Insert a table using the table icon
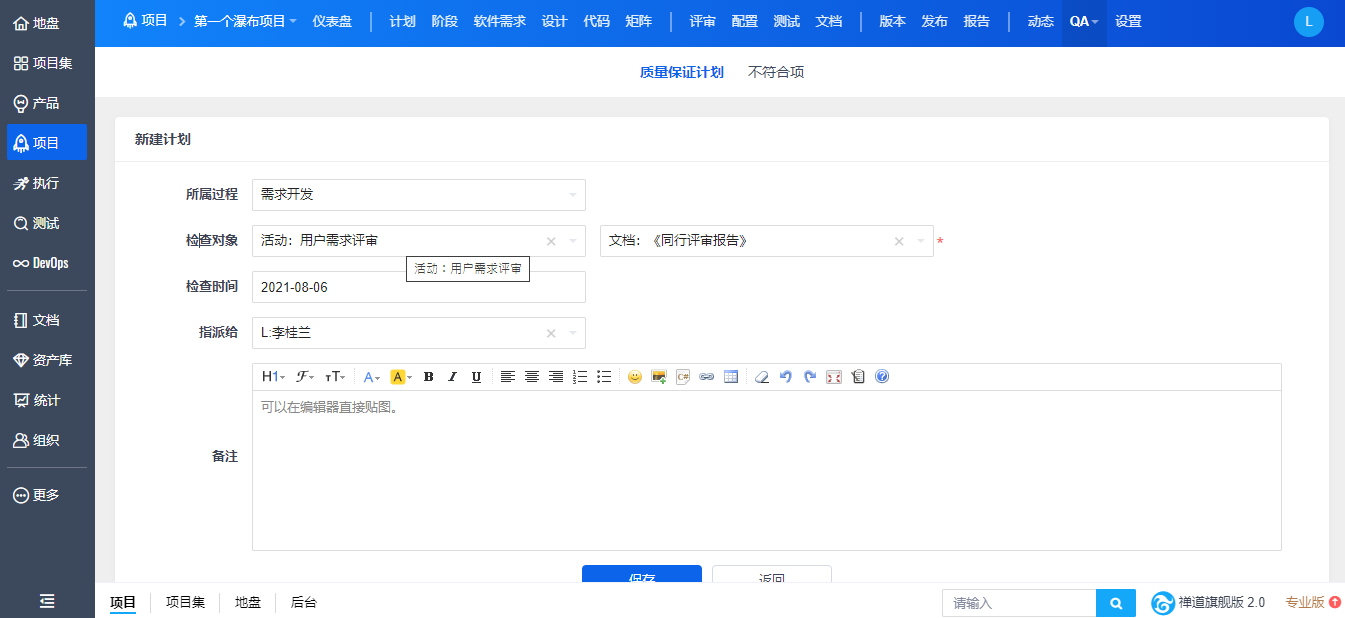 [x=731, y=377]
